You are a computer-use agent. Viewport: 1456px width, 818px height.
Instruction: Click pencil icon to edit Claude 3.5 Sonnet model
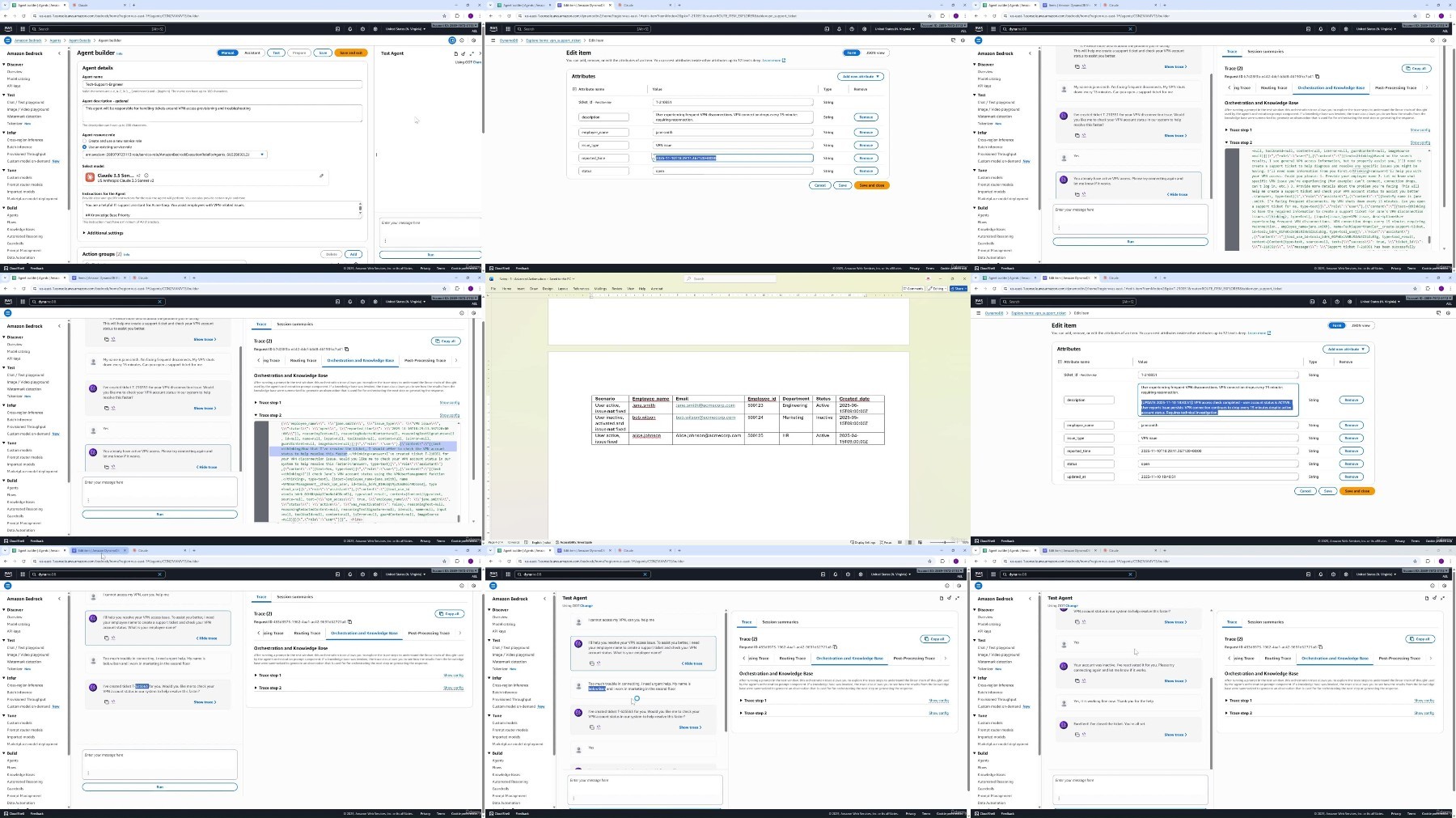[x=321, y=176]
